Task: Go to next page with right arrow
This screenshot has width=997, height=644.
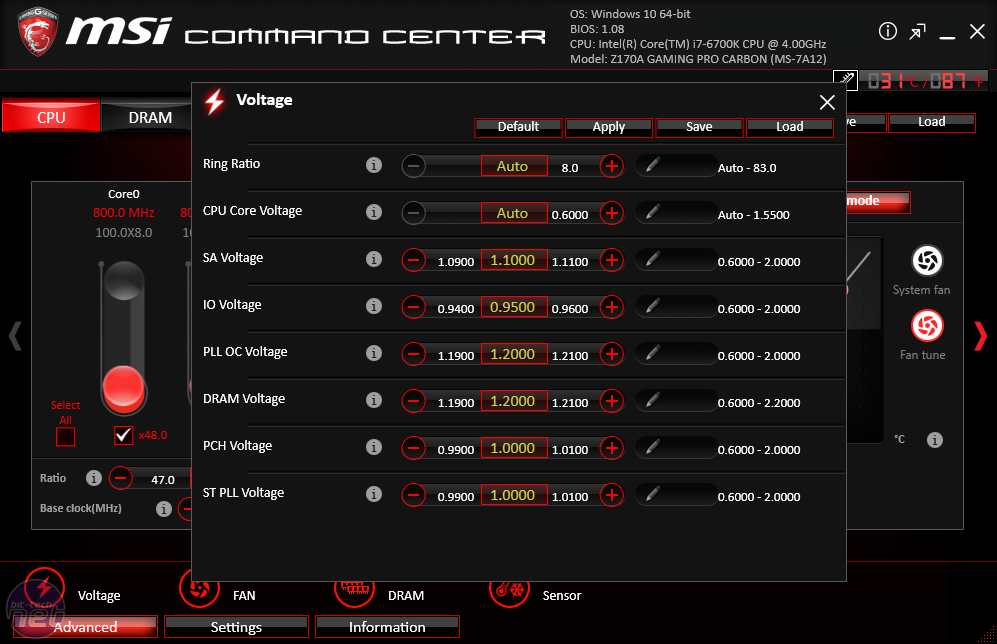Action: 980,336
